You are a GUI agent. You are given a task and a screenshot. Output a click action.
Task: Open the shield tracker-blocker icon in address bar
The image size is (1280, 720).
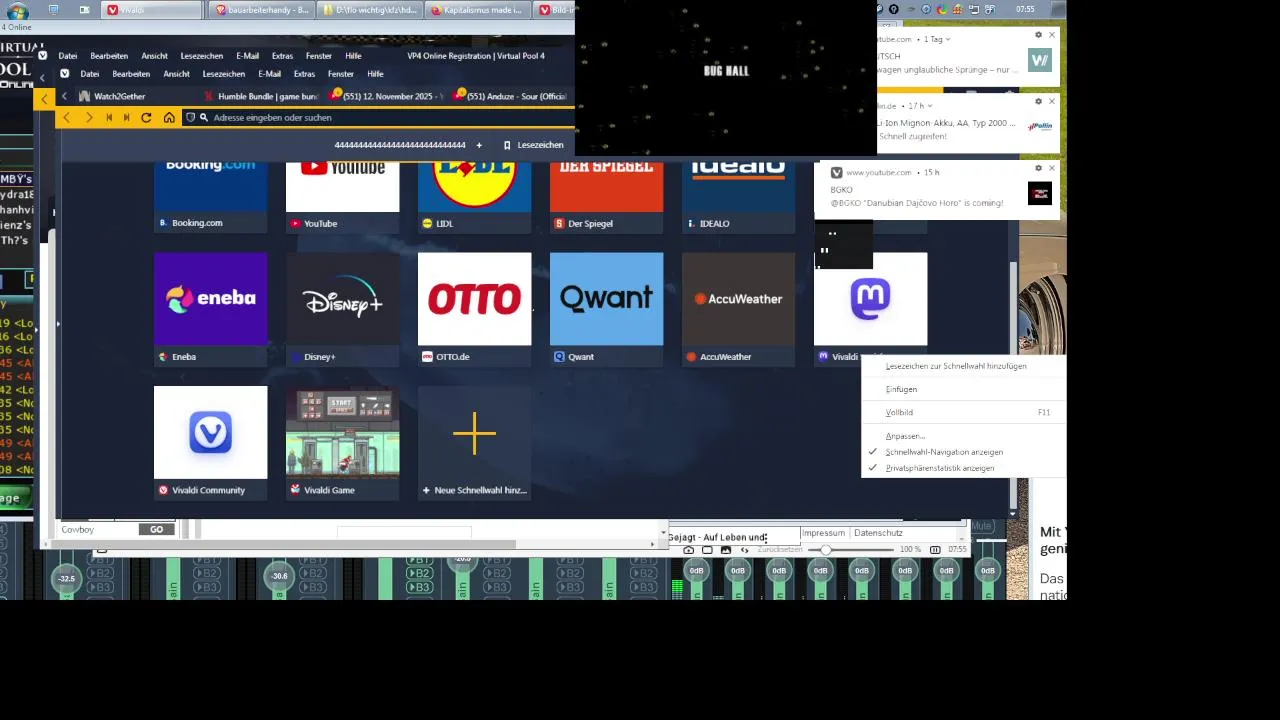190,118
